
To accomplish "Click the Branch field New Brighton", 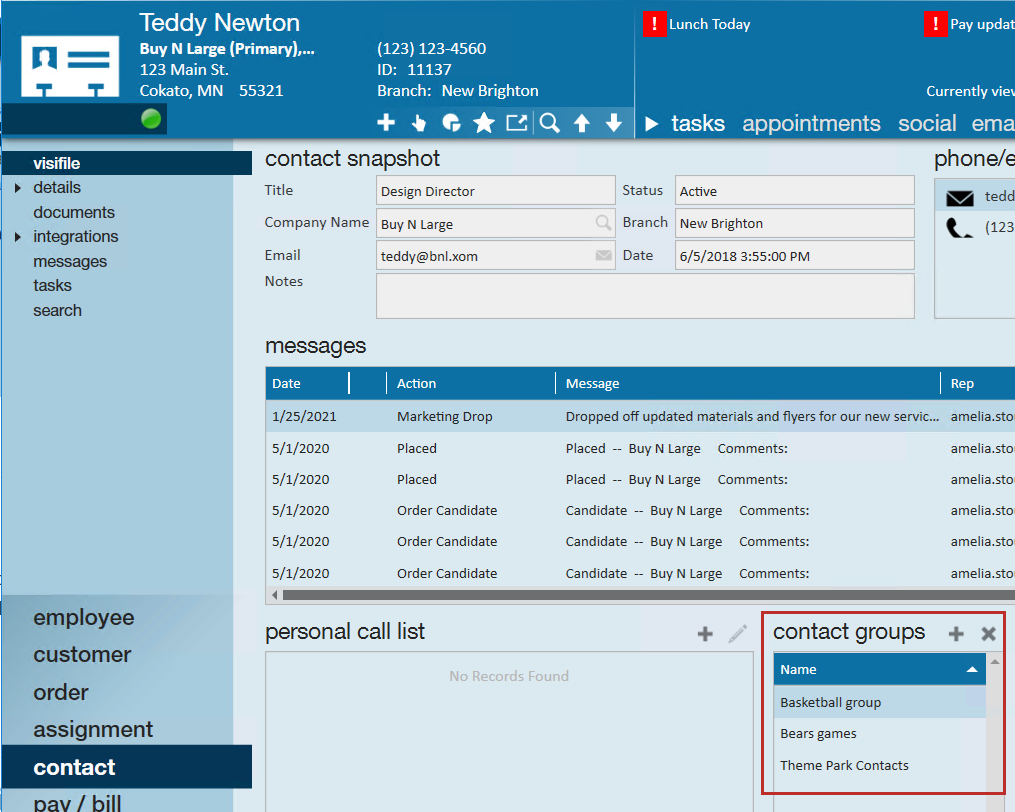I will click(794, 223).
